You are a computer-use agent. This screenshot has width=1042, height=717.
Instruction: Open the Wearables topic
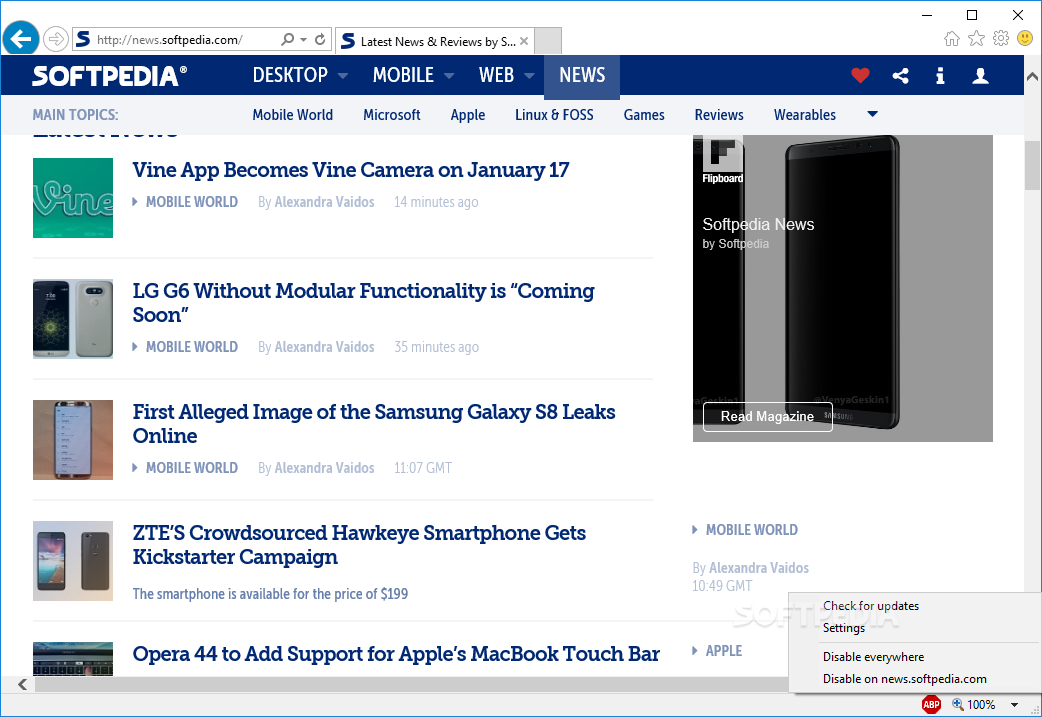click(x=805, y=115)
